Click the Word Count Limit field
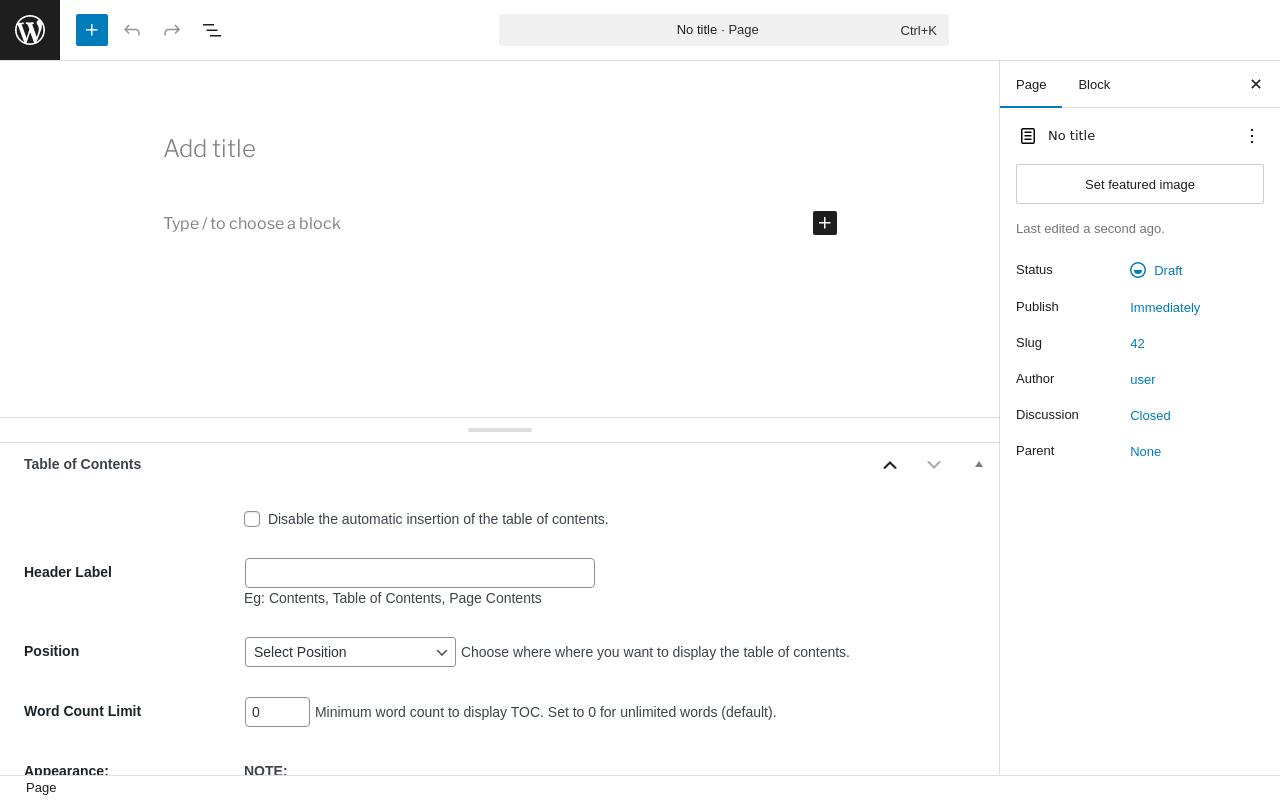The height and width of the screenshot is (800, 1280). pos(277,712)
